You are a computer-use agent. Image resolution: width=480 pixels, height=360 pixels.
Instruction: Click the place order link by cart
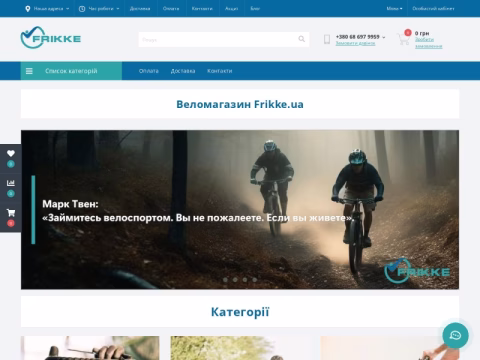428,43
